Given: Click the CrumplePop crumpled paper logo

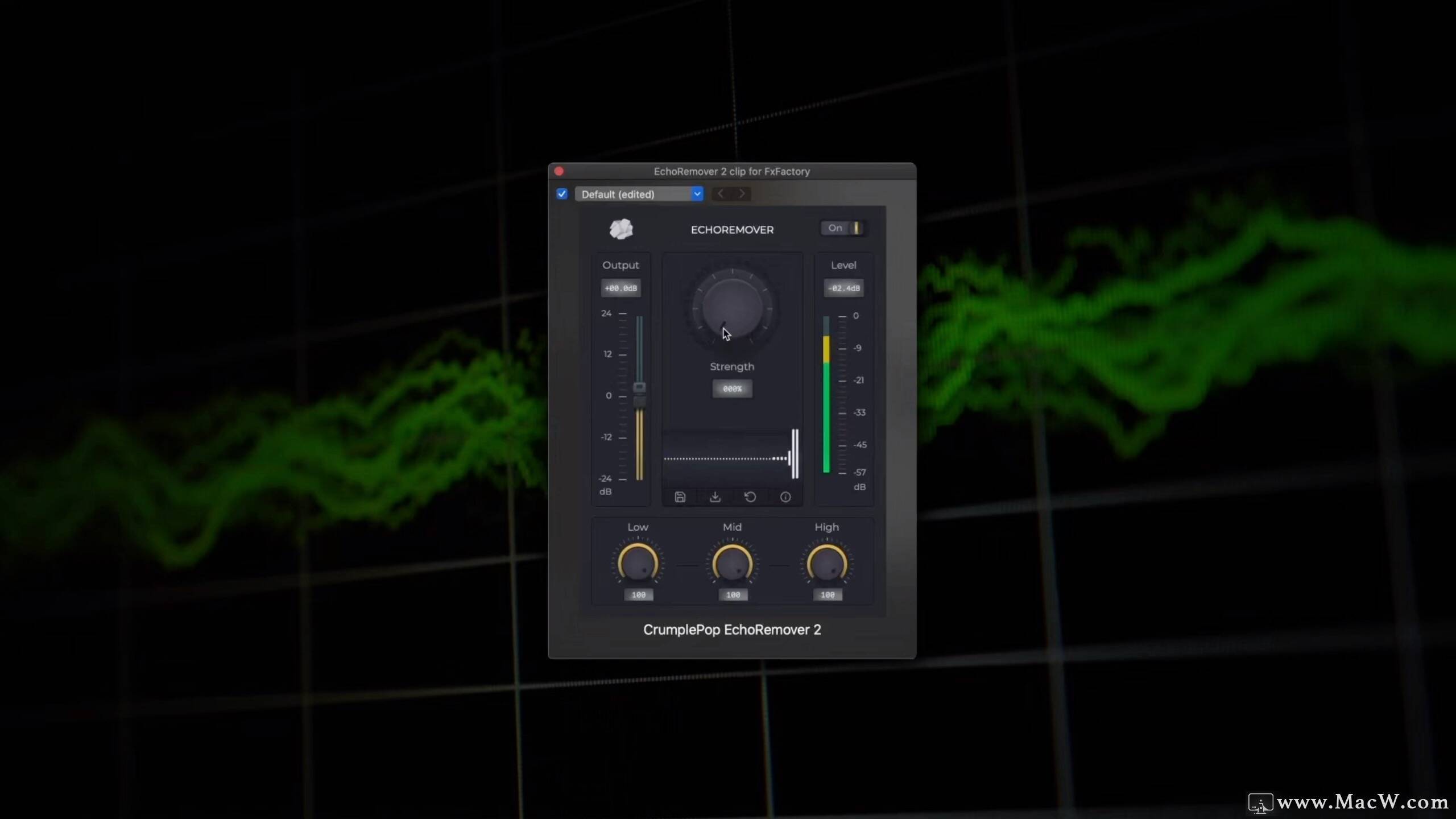Looking at the screenshot, I should (x=621, y=229).
